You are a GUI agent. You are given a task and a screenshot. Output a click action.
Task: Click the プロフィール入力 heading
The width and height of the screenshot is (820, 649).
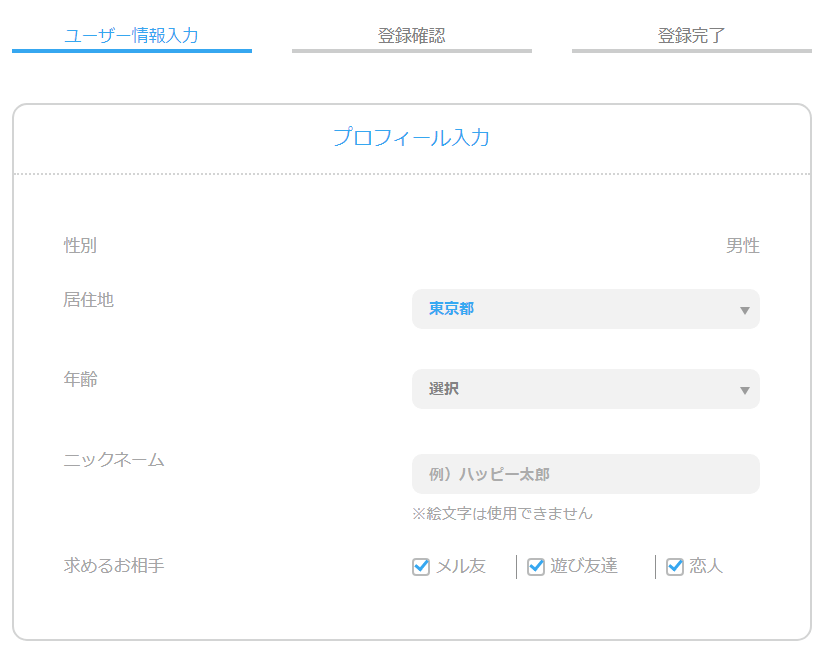pyautogui.click(x=411, y=138)
